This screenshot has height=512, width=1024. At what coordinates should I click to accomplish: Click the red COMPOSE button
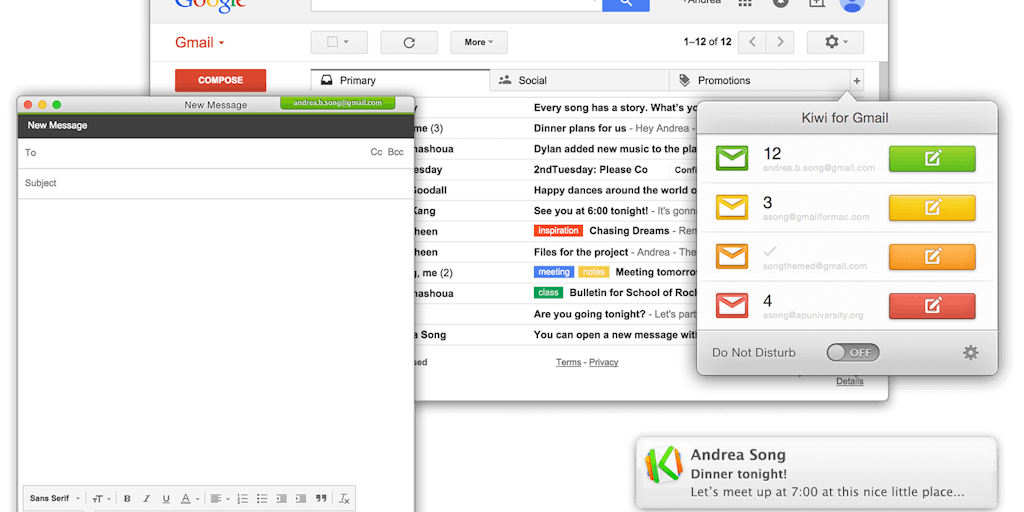[x=221, y=80]
